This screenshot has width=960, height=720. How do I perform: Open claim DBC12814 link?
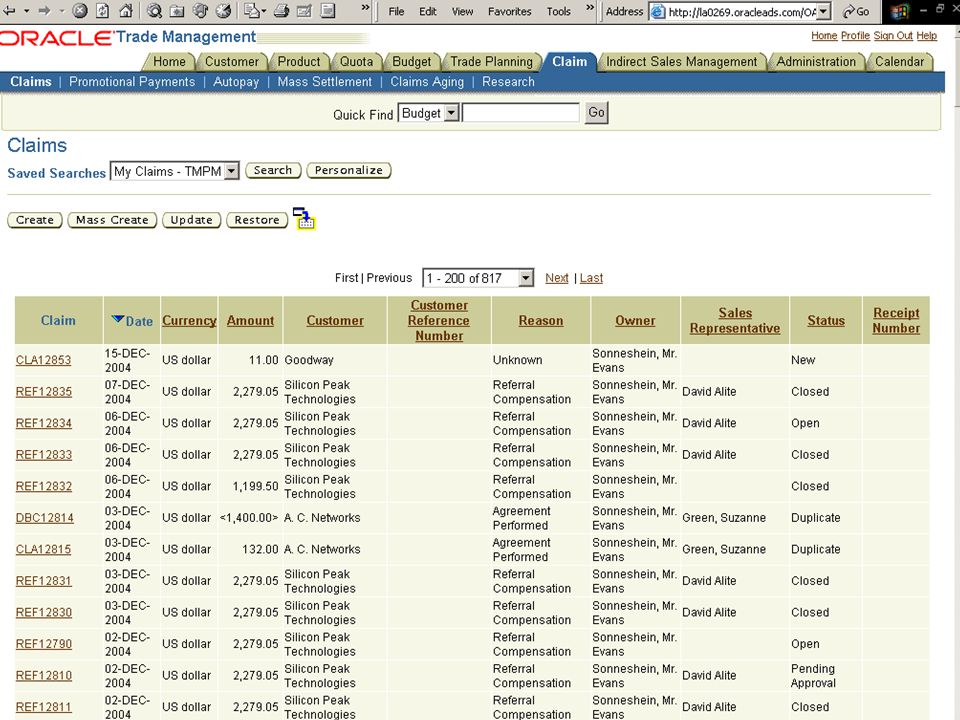point(45,518)
